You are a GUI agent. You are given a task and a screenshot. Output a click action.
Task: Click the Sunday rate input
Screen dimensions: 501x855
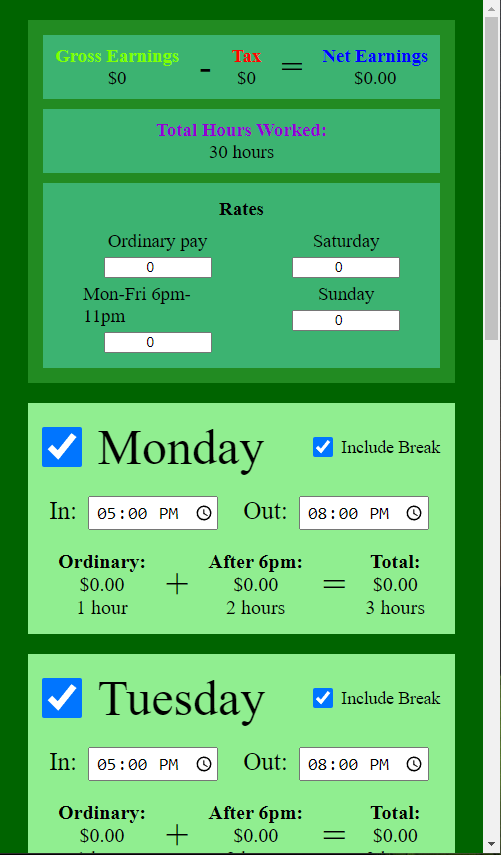click(x=346, y=321)
